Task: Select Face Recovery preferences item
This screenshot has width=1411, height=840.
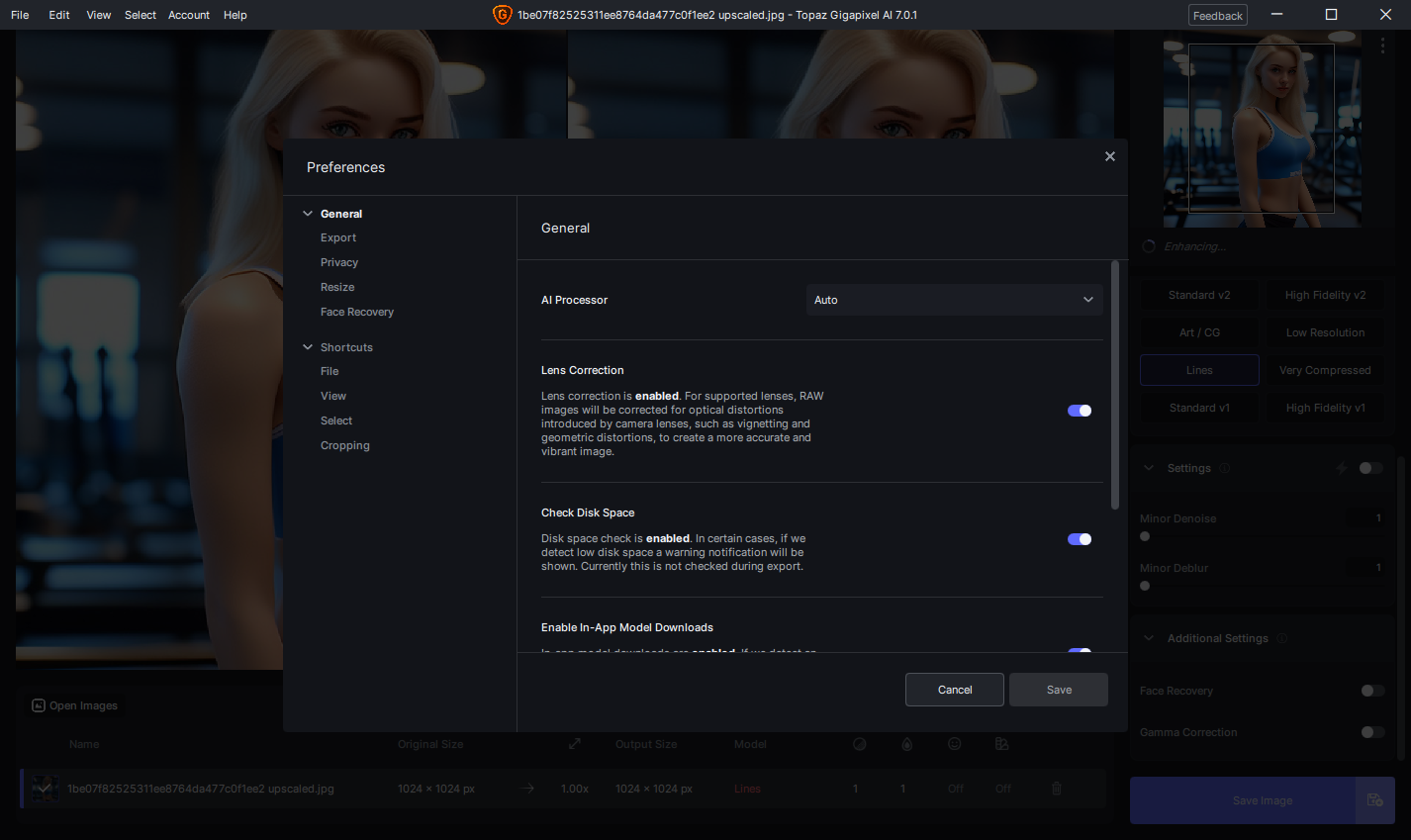Action: [x=357, y=312]
